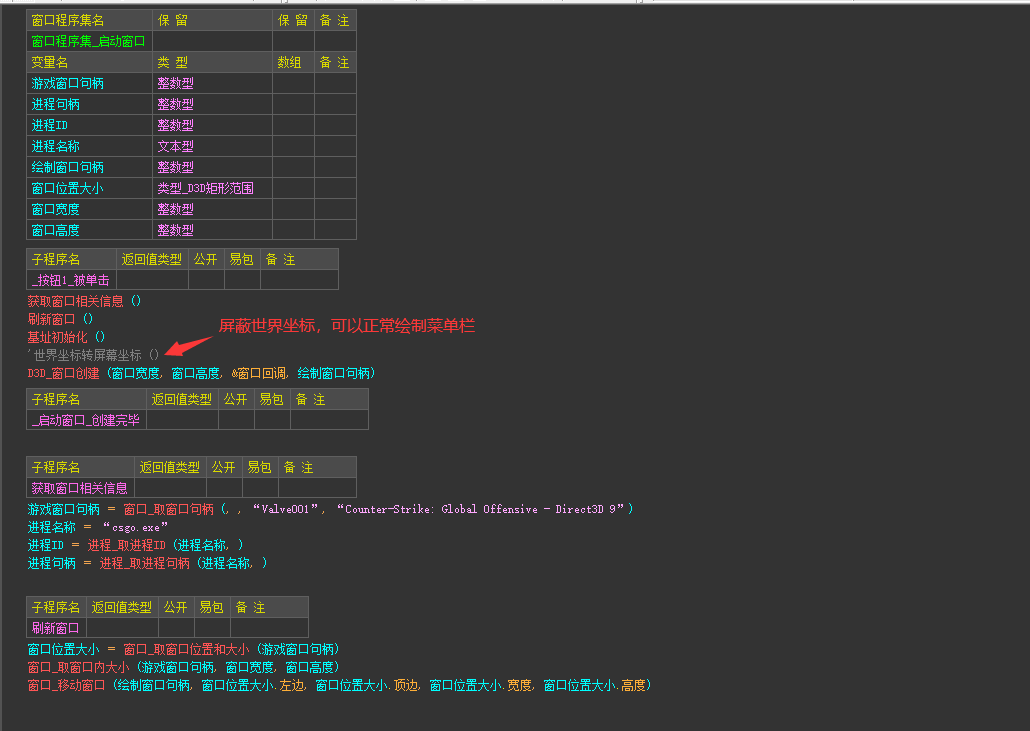Click the red annotation text 屏蔽世界坐标
Image resolution: width=1030 pixels, height=731 pixels.
[x=267, y=326]
